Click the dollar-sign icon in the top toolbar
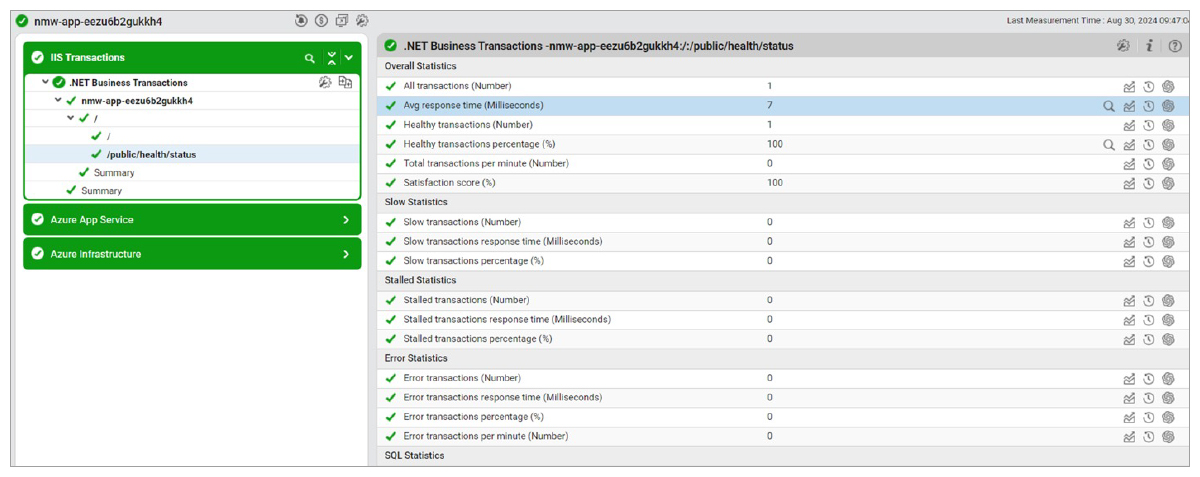 tap(321, 20)
